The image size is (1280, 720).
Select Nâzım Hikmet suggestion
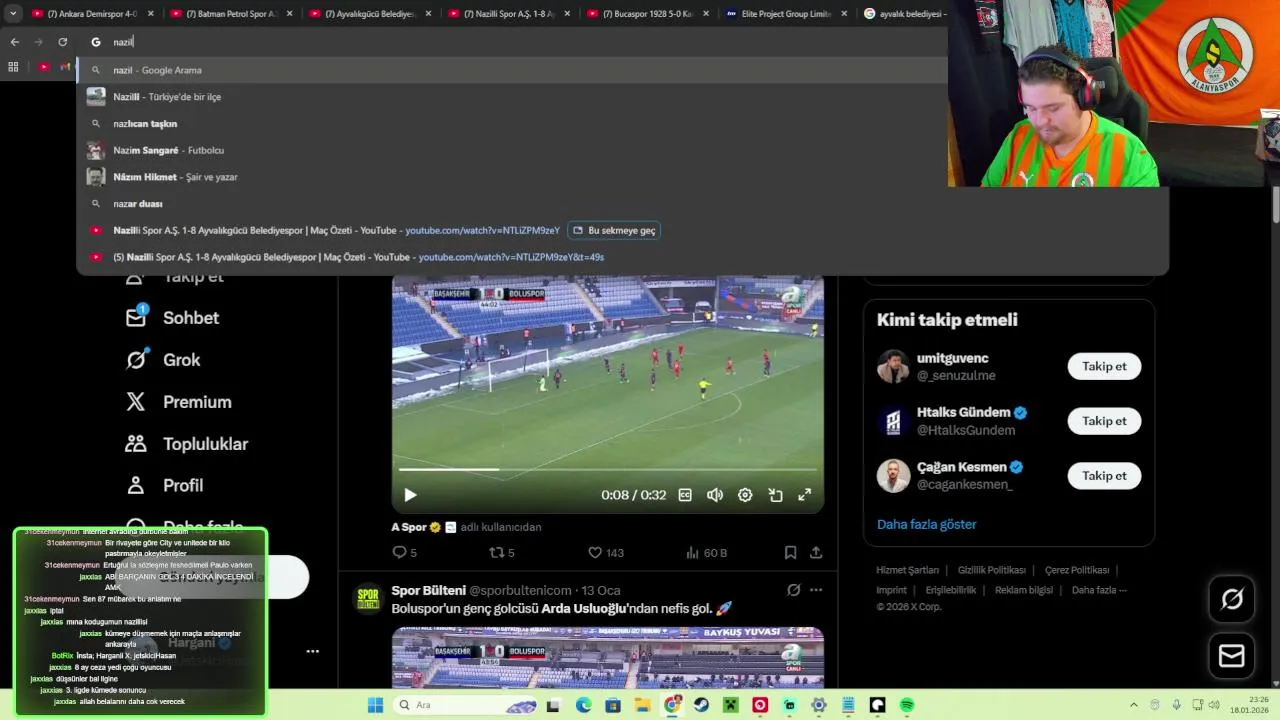click(x=512, y=177)
